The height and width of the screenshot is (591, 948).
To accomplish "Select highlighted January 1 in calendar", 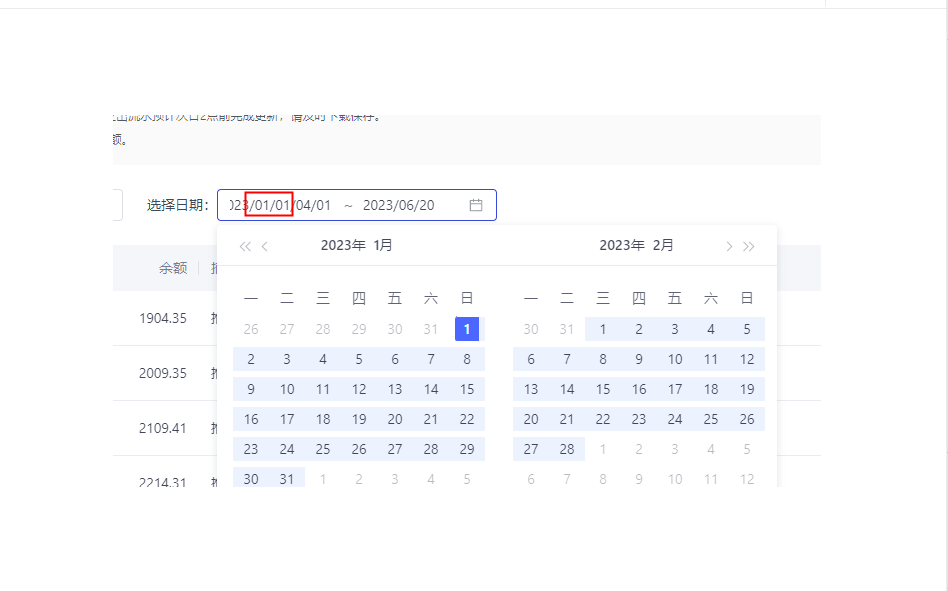I will coord(467,329).
